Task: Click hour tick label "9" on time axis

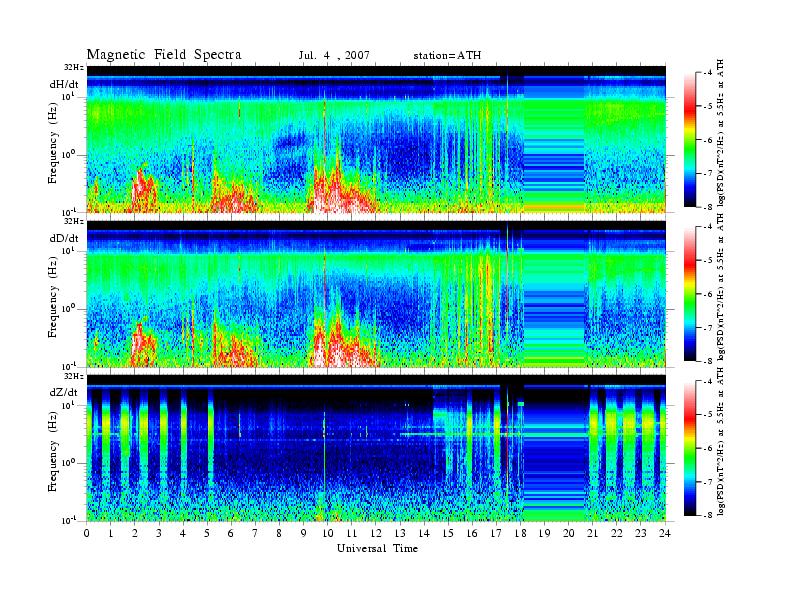Action: point(304,533)
